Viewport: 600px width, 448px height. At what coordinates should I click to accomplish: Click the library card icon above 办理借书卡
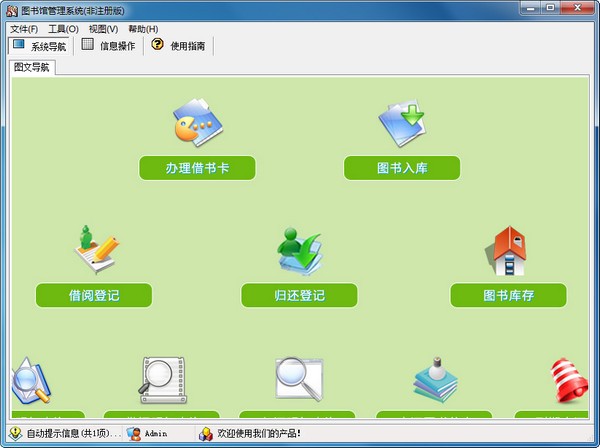tap(197, 124)
